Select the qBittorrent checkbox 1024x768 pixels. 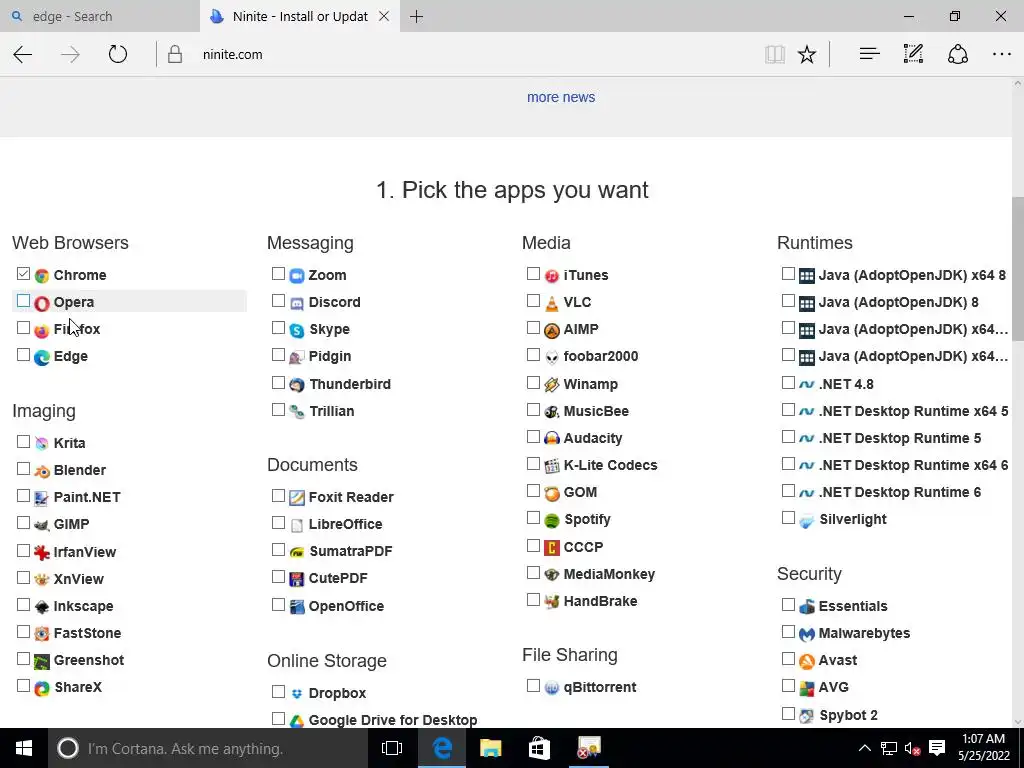click(x=534, y=686)
